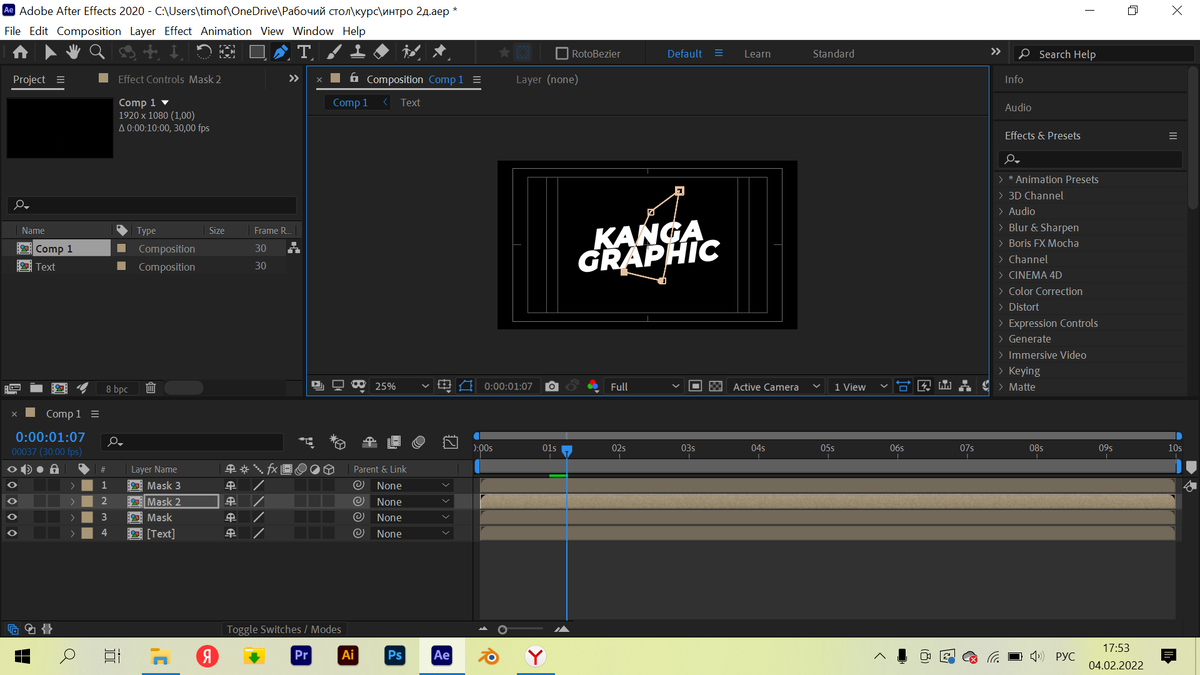Open the Graph Editor in timeline

tap(451, 441)
